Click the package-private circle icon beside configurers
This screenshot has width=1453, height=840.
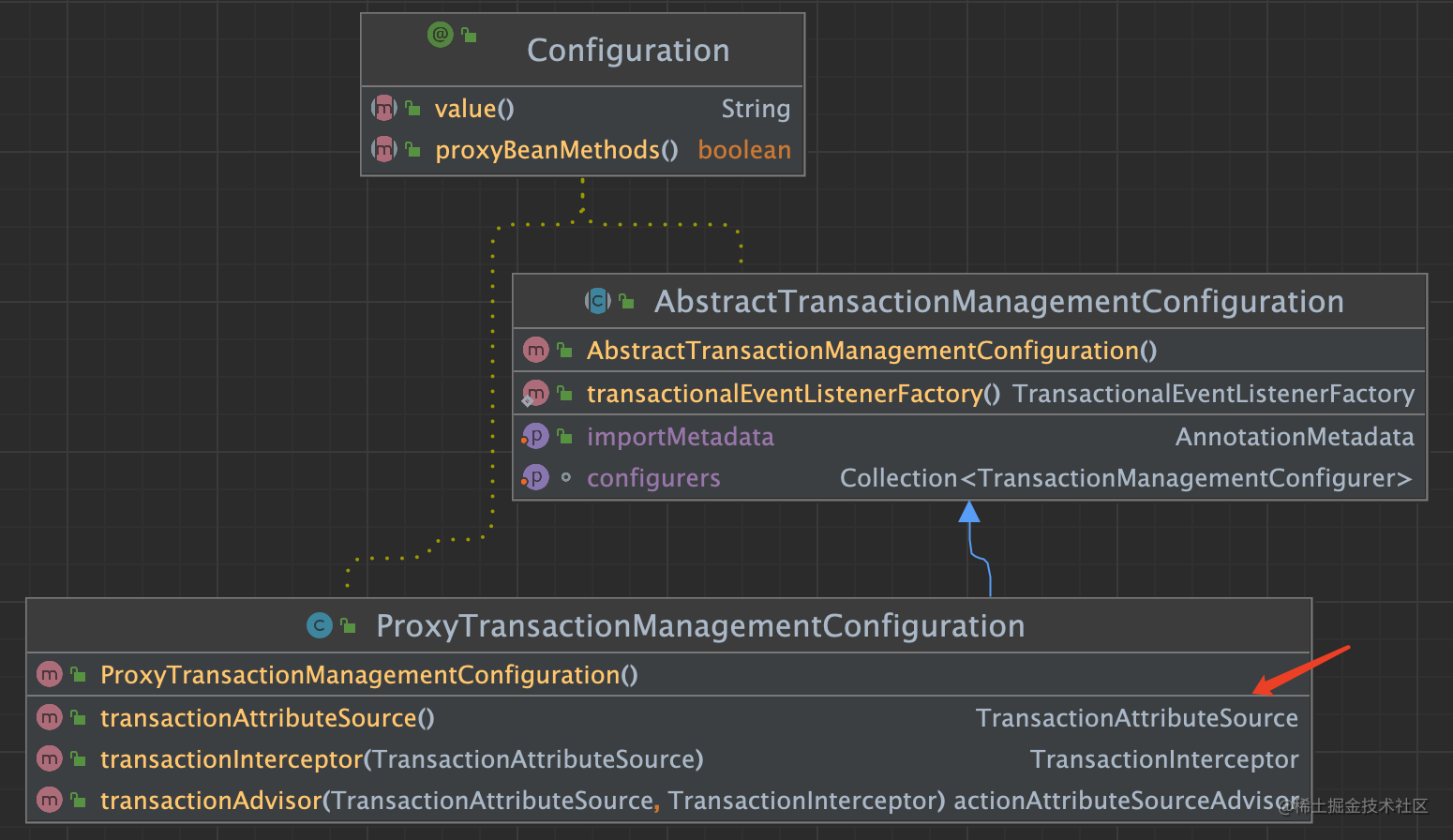(x=565, y=478)
